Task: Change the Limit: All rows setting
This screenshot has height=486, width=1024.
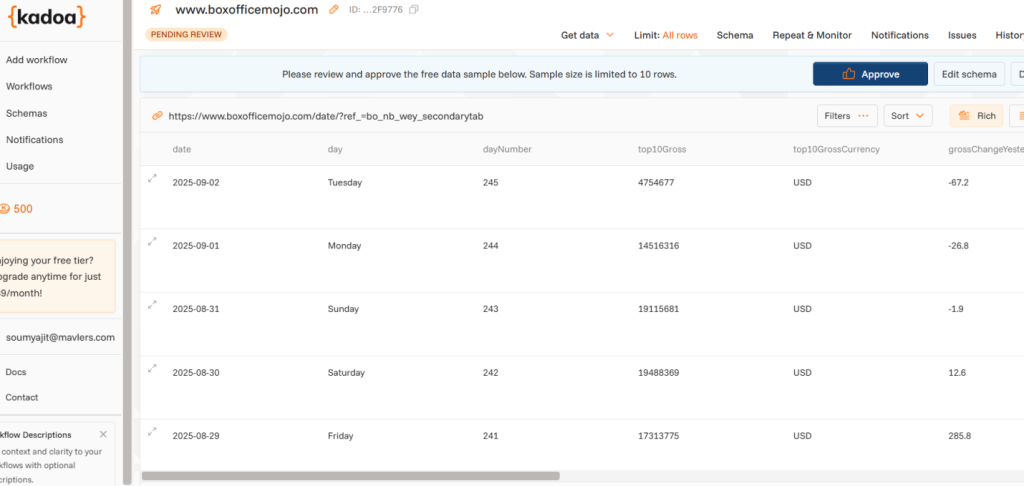Action: (665, 35)
